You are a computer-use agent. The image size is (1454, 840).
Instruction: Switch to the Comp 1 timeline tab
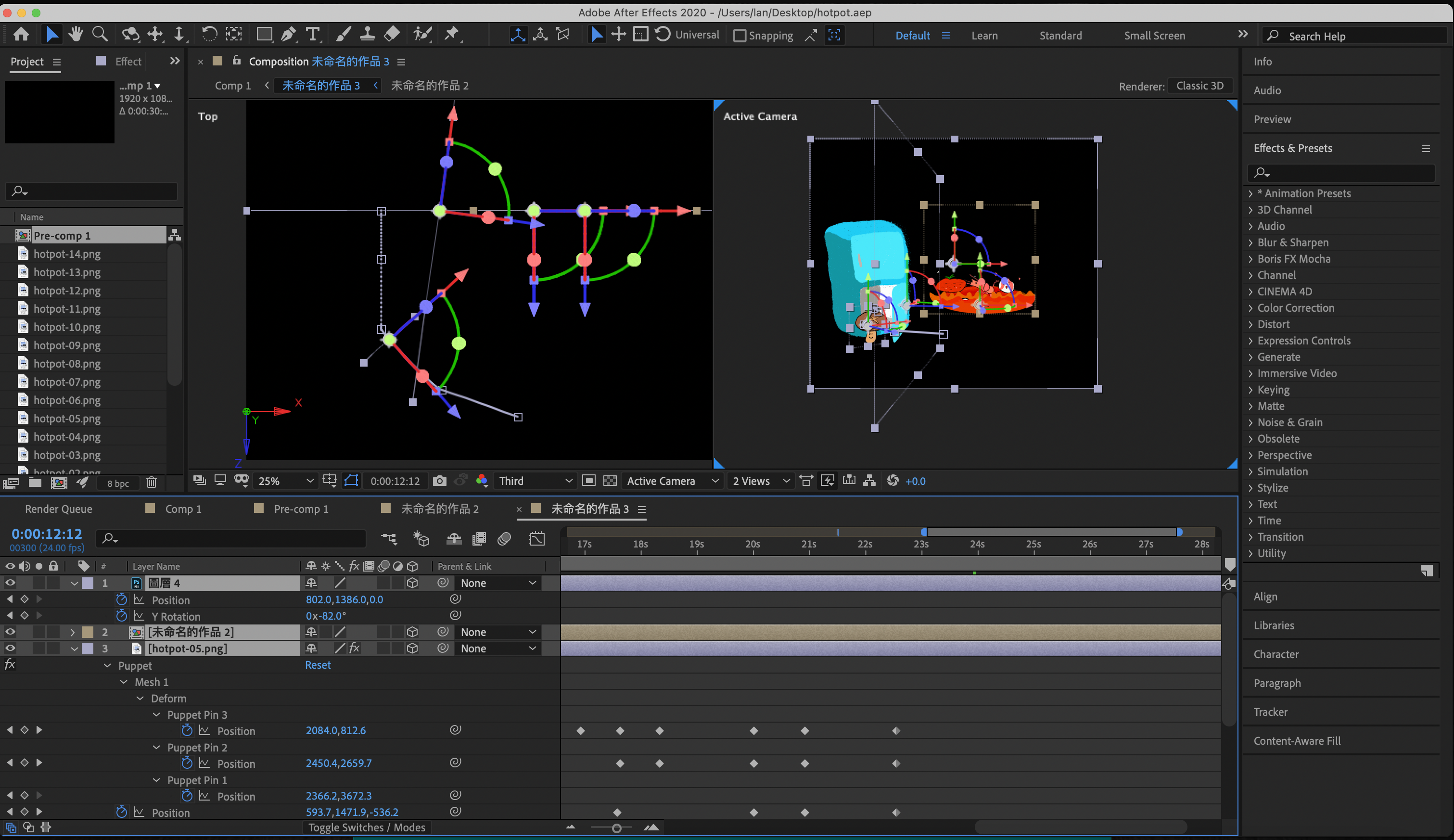tap(183, 509)
